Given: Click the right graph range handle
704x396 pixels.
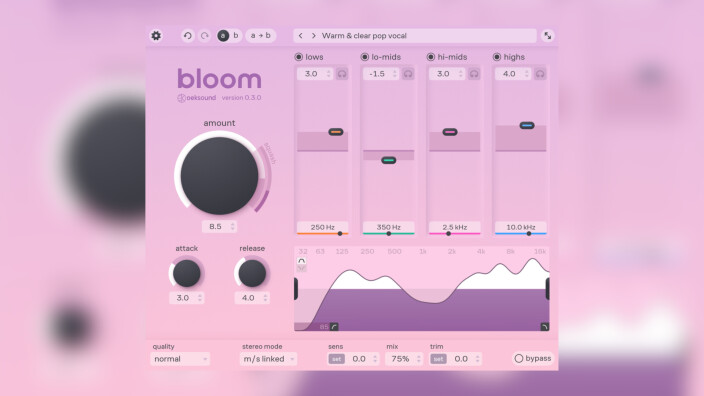Looking at the screenshot, I should tap(547, 289).
